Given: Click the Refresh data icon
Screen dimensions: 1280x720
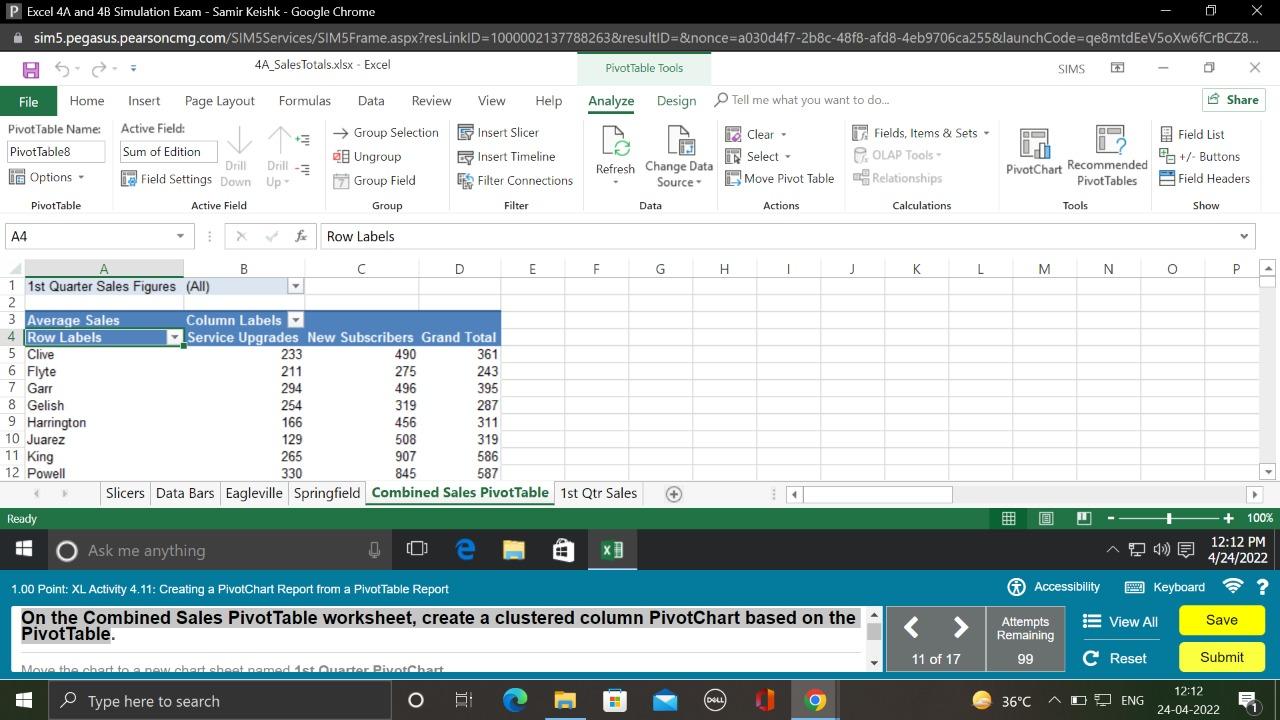Looking at the screenshot, I should pos(615,143).
